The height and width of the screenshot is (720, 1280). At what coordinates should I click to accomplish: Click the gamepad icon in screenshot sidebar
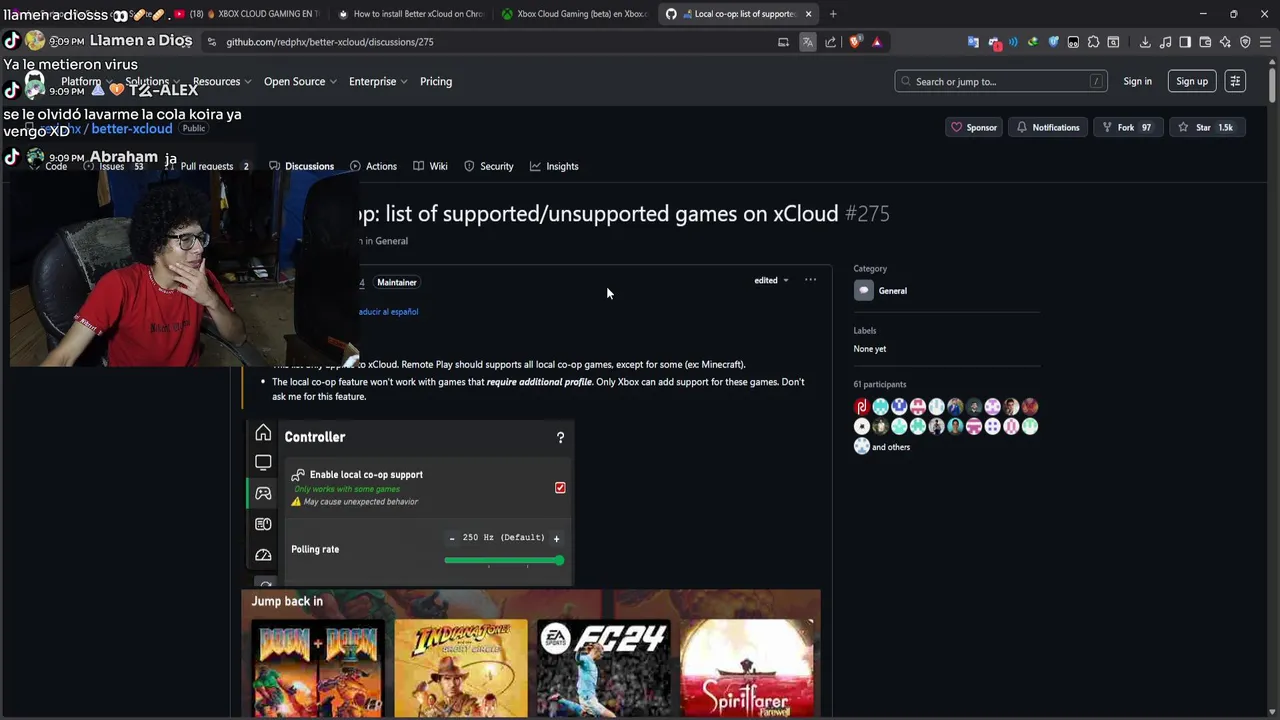[x=263, y=493]
